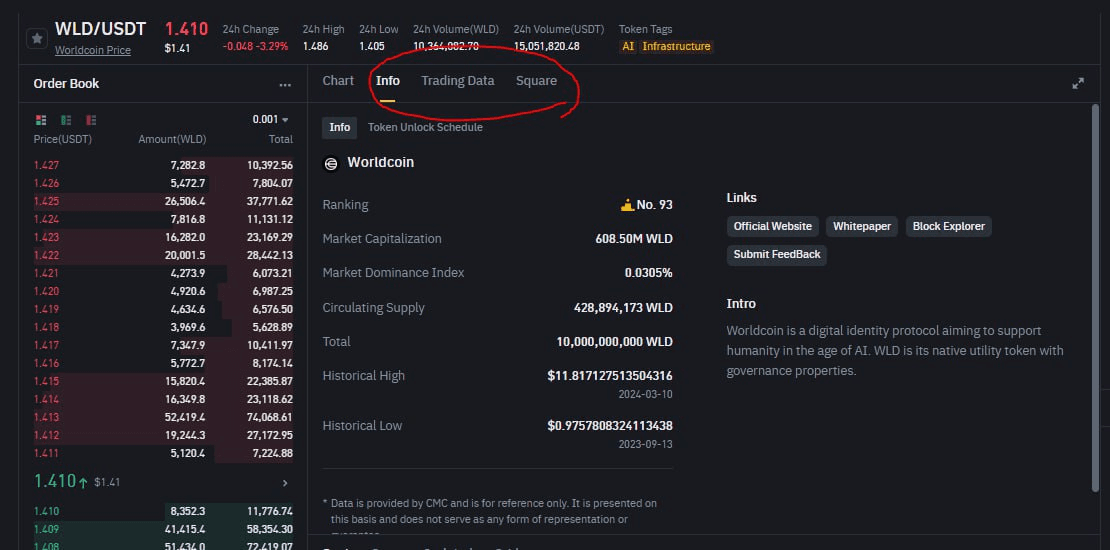Viewport: 1110px width, 550px height.
Task: Click the current price 1.410 in order book
Action: [x=55, y=482]
